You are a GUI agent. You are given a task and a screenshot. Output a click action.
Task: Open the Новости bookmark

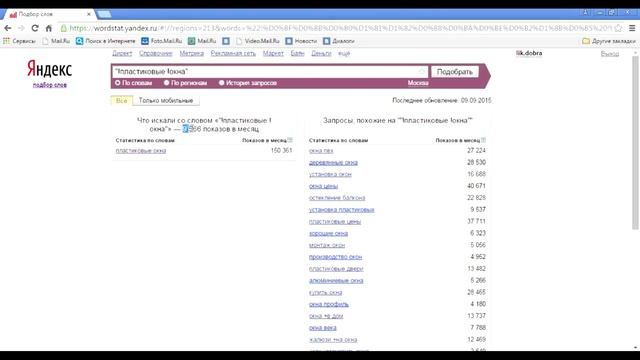point(301,41)
